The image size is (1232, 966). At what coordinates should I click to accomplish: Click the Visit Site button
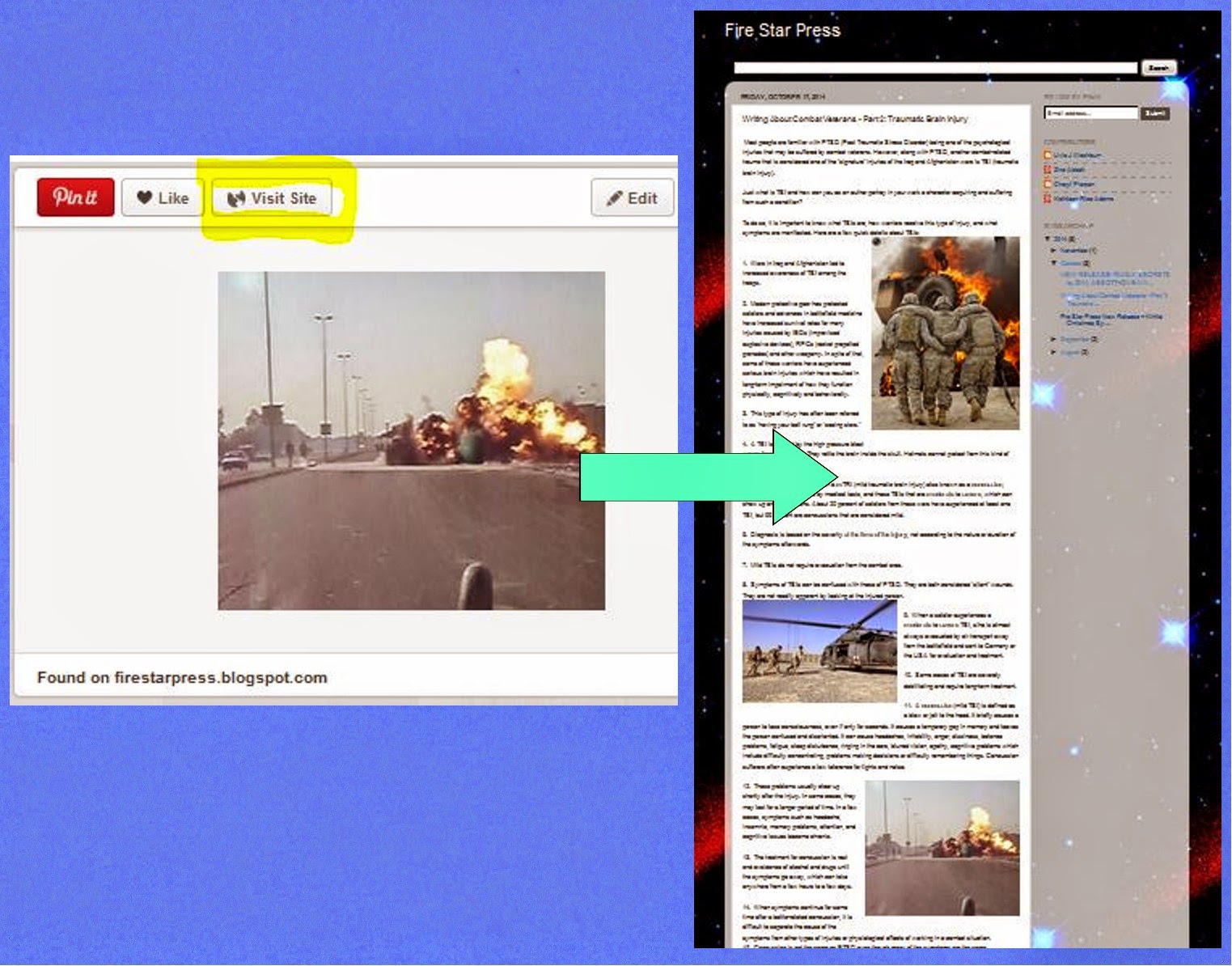coord(272,198)
